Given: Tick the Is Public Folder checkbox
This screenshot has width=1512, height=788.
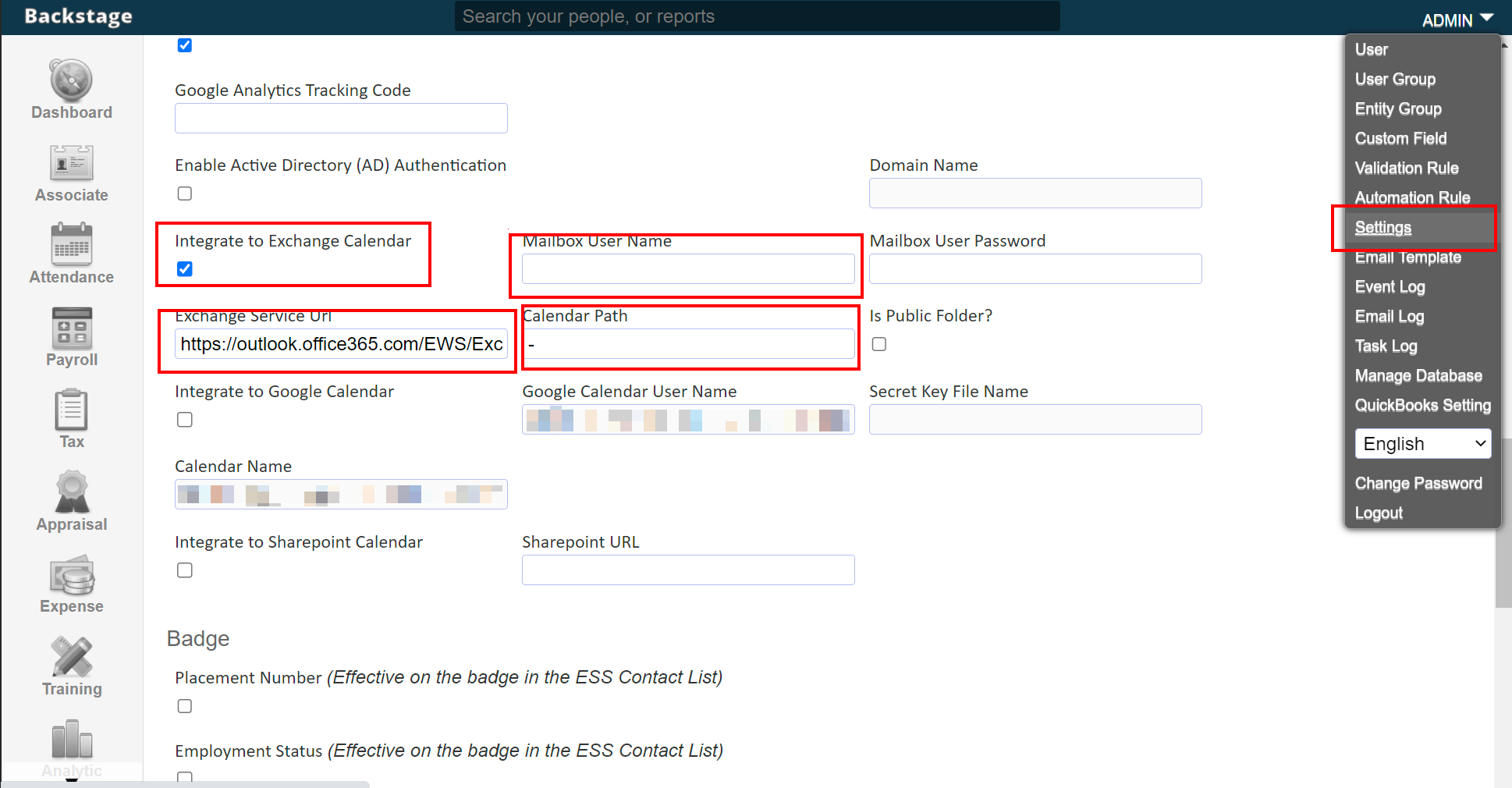Looking at the screenshot, I should (x=879, y=344).
